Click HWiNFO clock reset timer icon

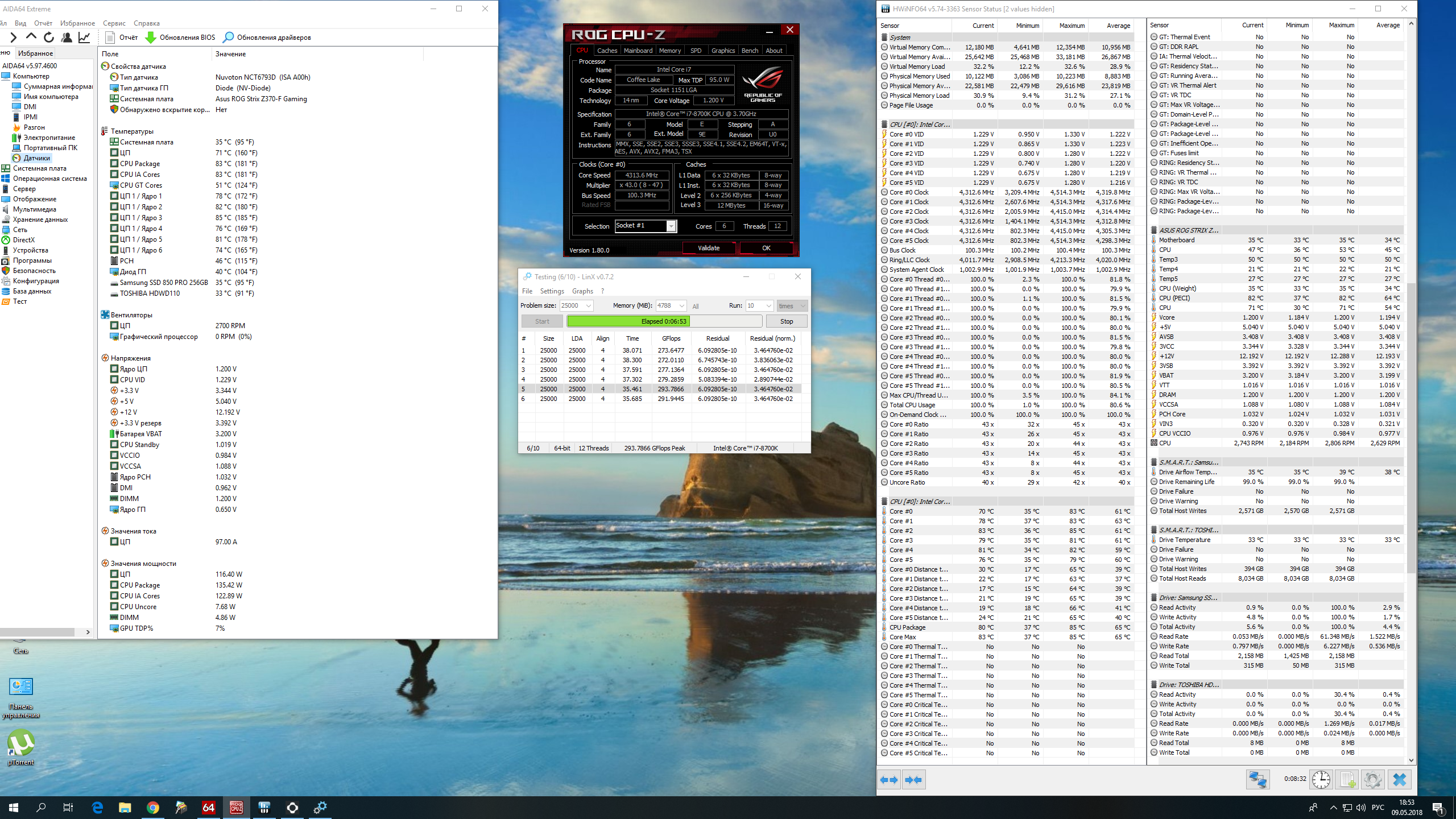click(x=1321, y=779)
